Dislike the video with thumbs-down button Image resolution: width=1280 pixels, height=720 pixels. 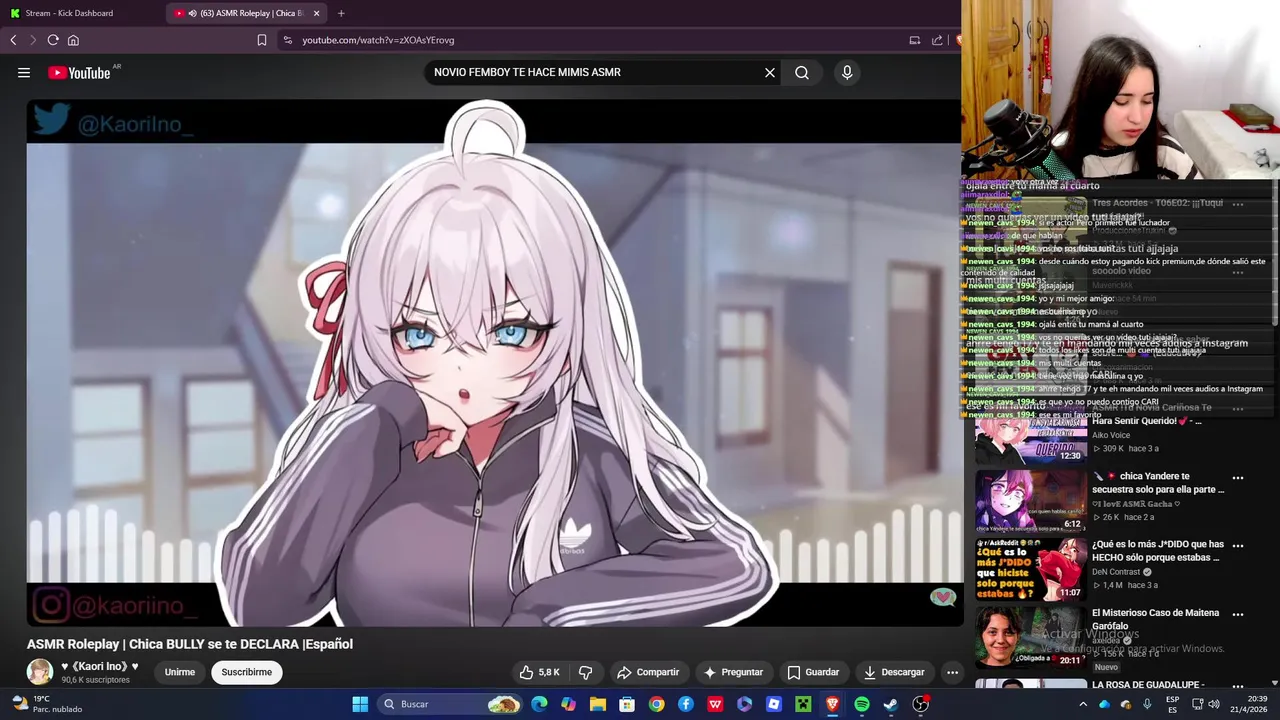pos(586,672)
